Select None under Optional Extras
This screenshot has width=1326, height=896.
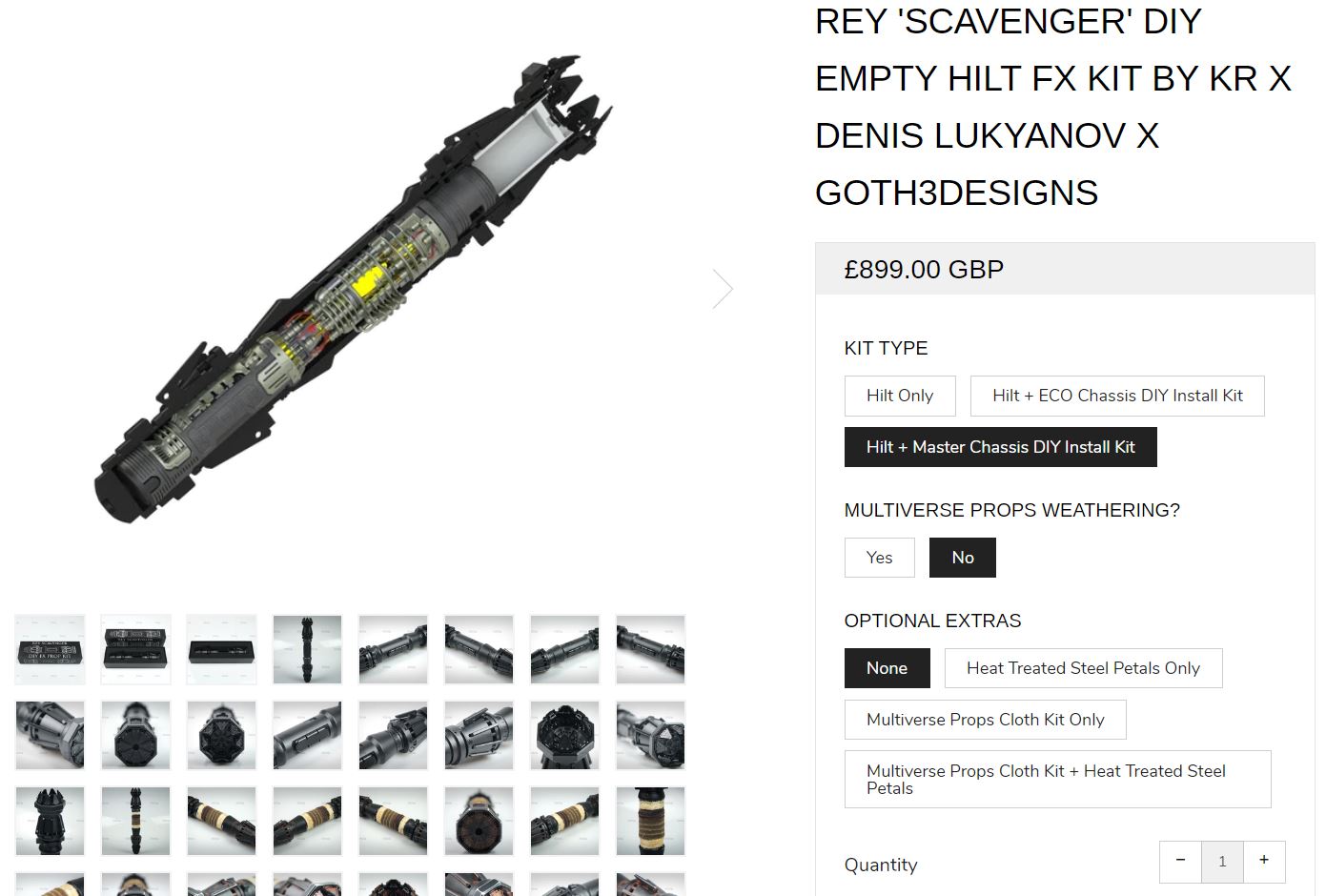pyautogui.click(x=887, y=668)
